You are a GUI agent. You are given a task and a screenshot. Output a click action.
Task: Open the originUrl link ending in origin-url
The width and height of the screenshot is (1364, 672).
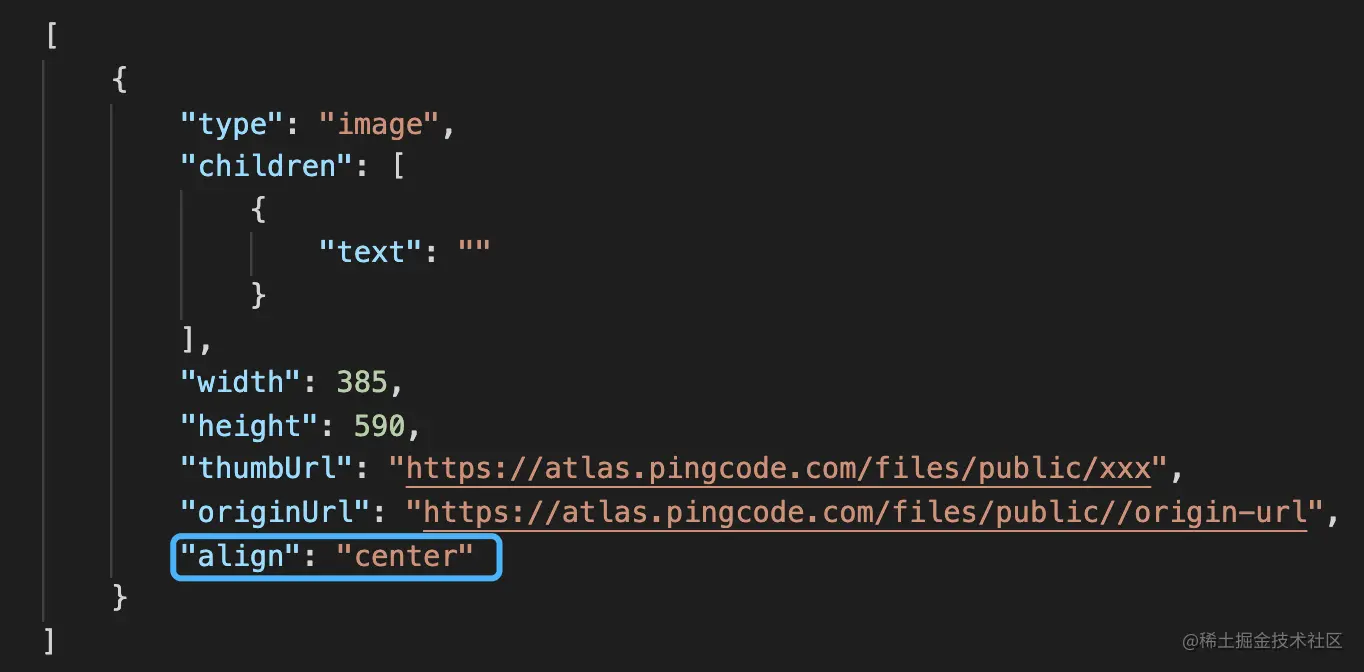(865, 512)
